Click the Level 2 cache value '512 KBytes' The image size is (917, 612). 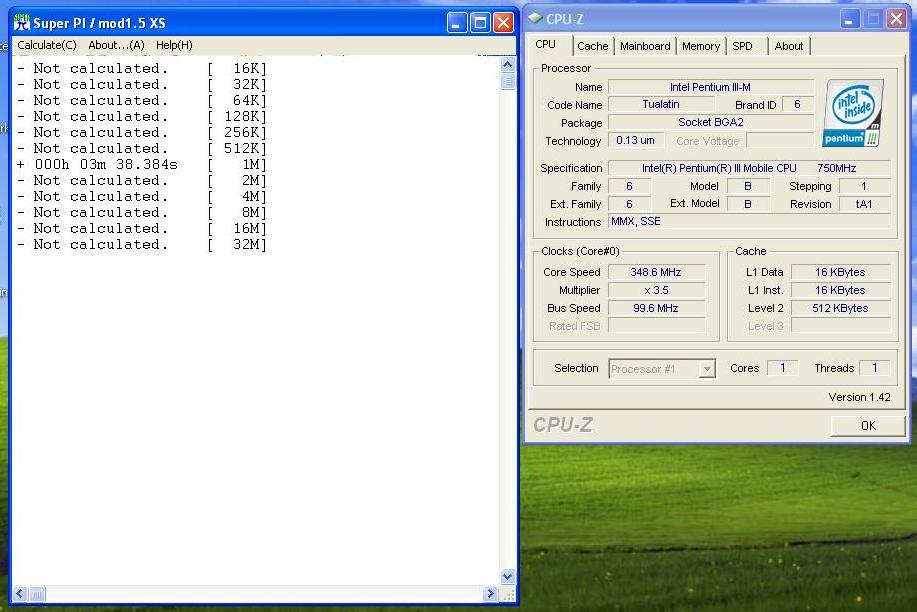click(x=840, y=308)
